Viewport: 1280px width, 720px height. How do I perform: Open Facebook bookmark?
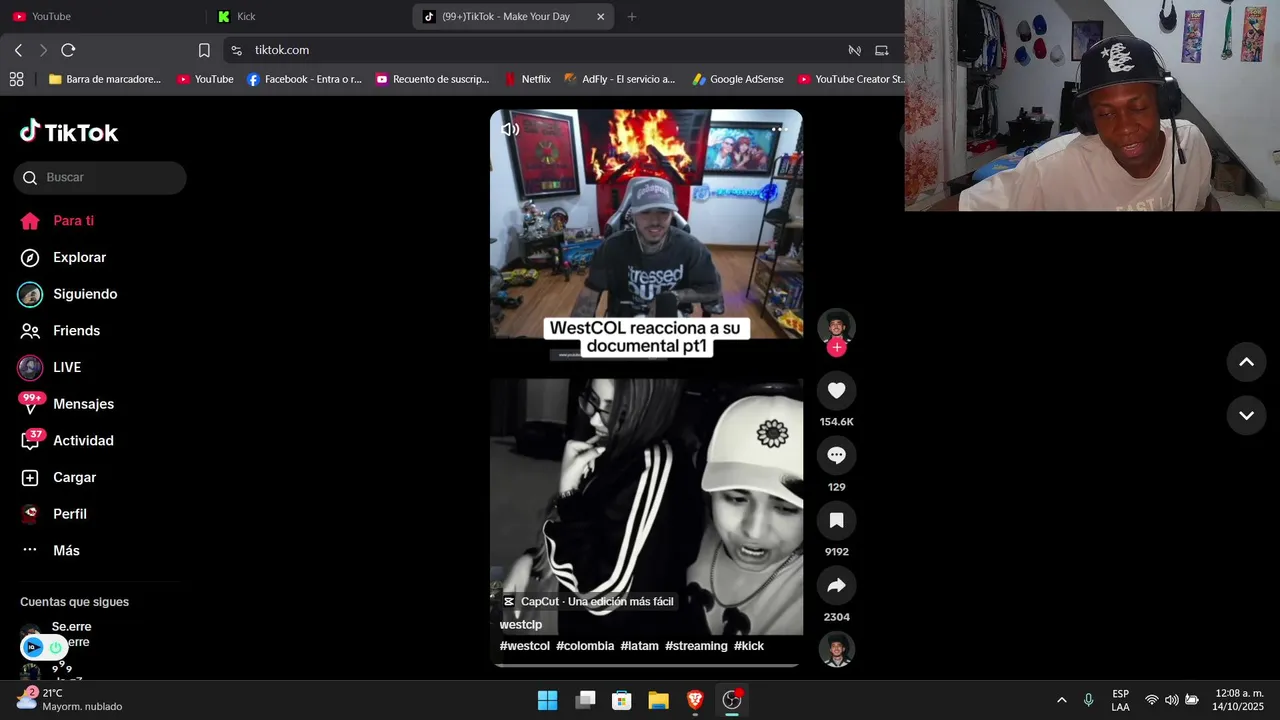pyautogui.click(x=304, y=79)
